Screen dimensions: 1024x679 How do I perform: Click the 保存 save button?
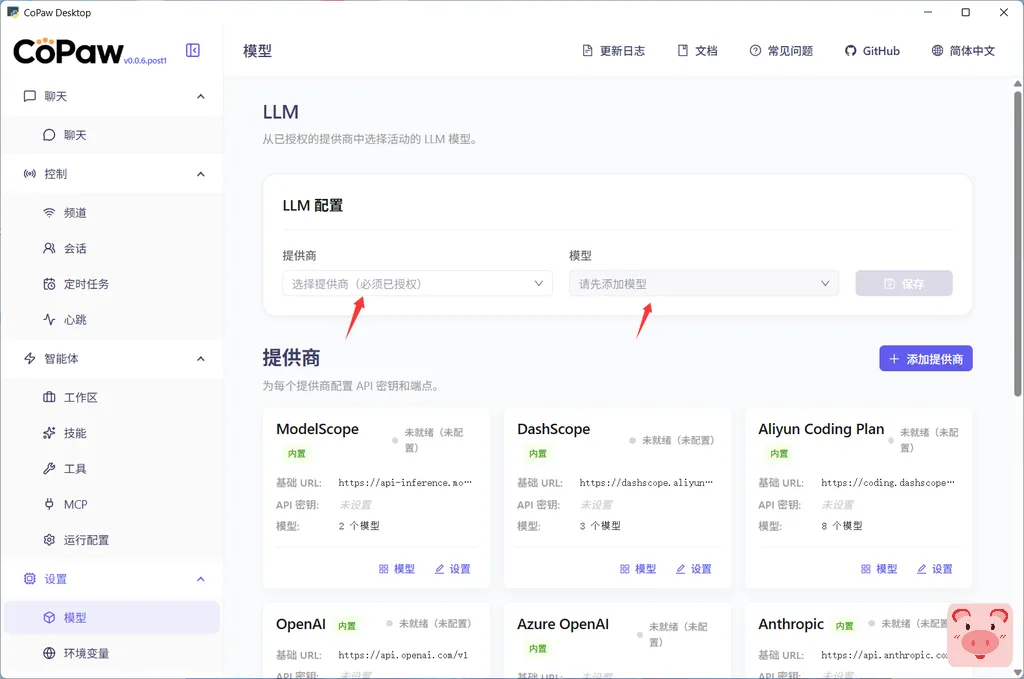click(904, 283)
